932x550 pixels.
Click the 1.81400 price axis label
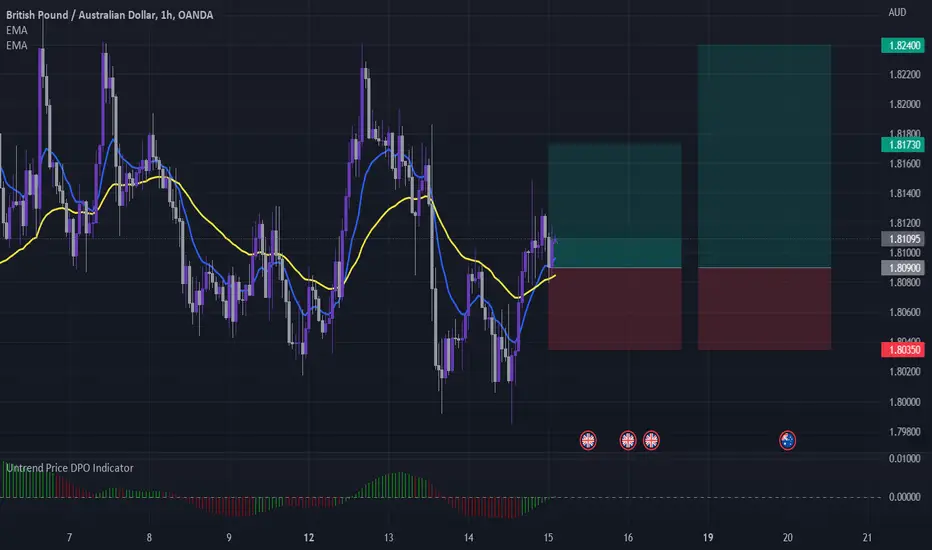pos(905,193)
